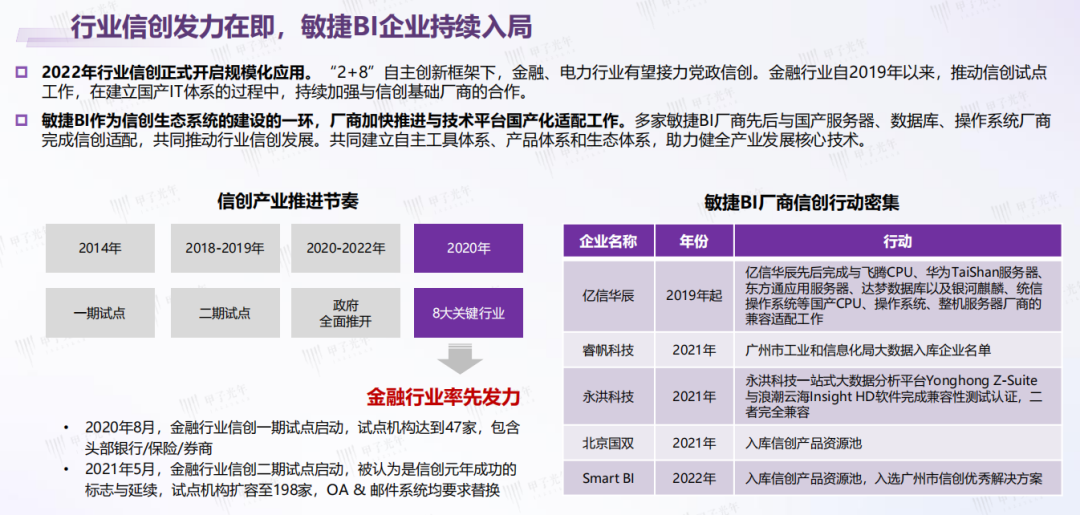This screenshot has height=515, width=1080.
Task: Click the 二期试点 box
Action: point(225,313)
